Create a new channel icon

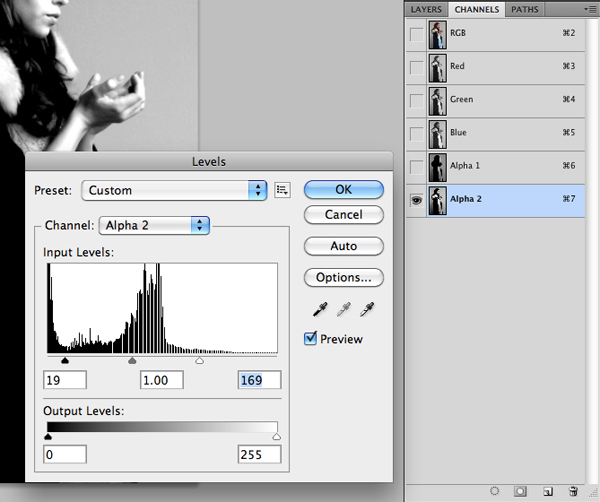(547, 492)
